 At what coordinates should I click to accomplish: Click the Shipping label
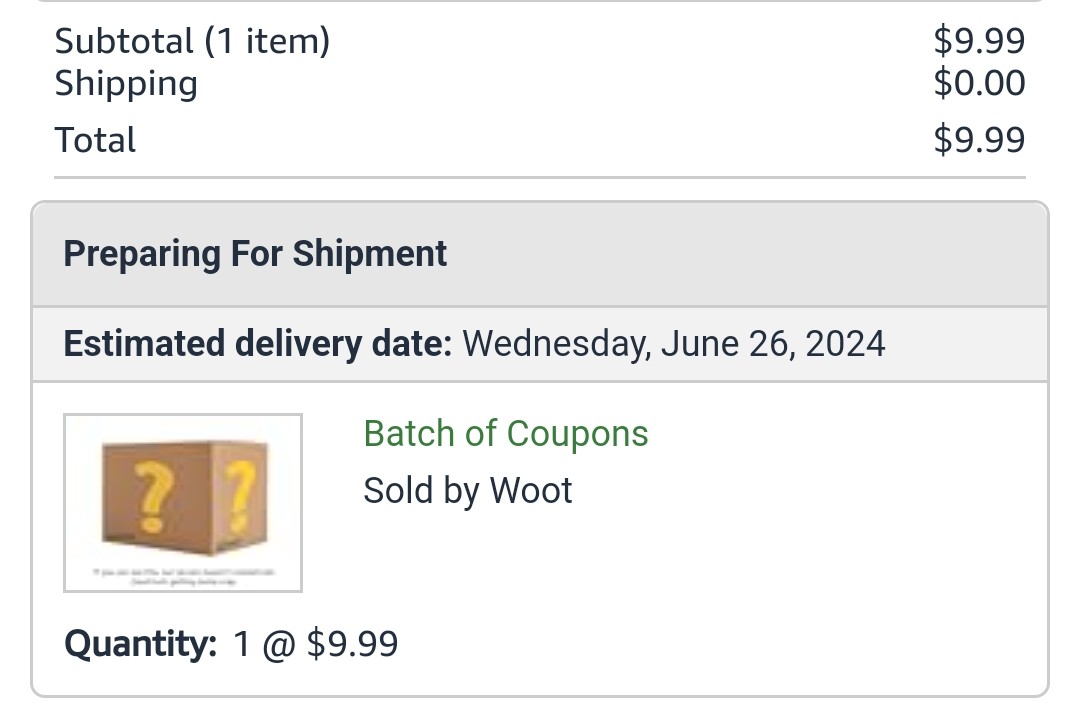coord(126,83)
